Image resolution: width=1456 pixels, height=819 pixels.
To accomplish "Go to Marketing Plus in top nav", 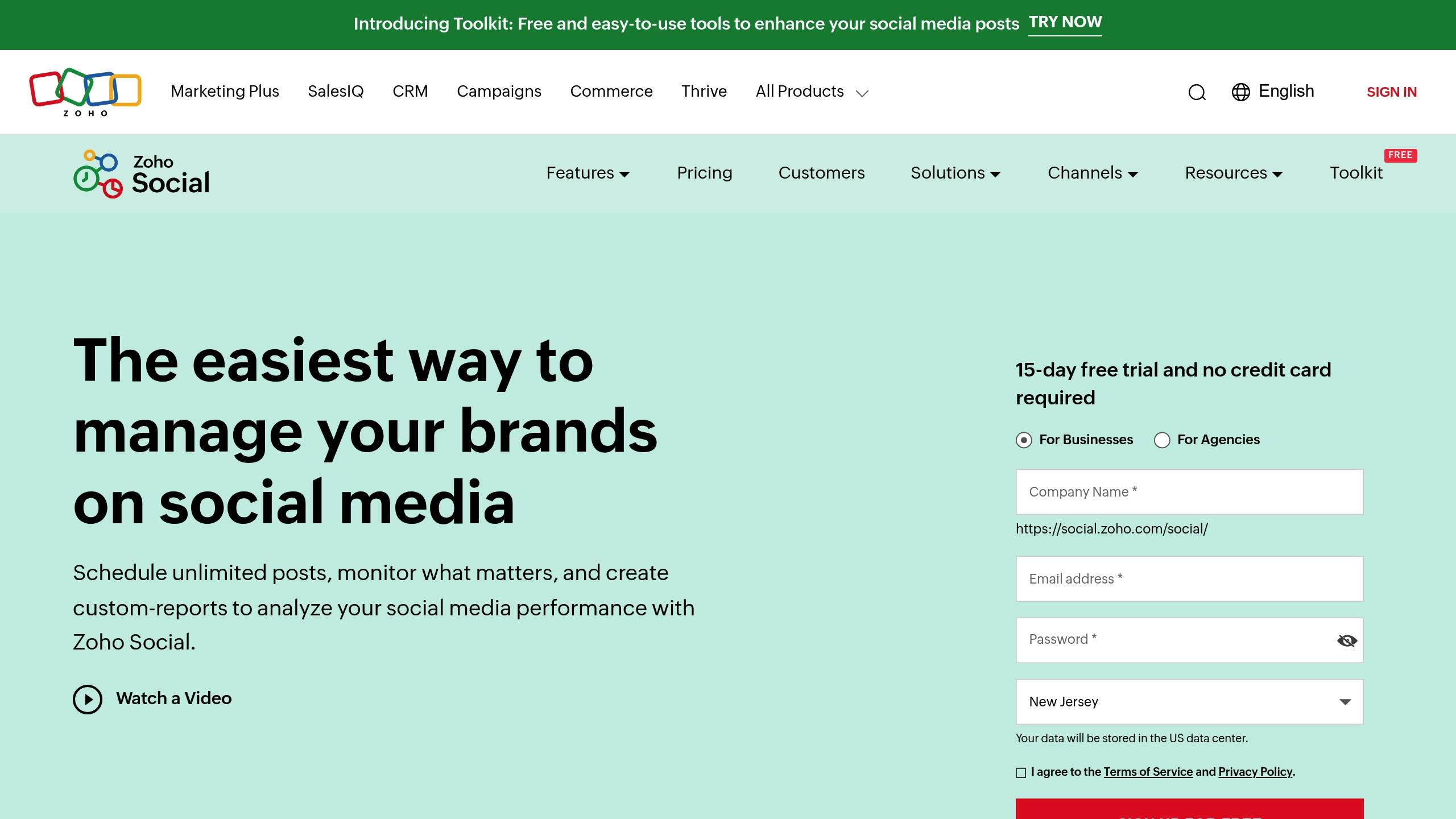I will 225,92.
